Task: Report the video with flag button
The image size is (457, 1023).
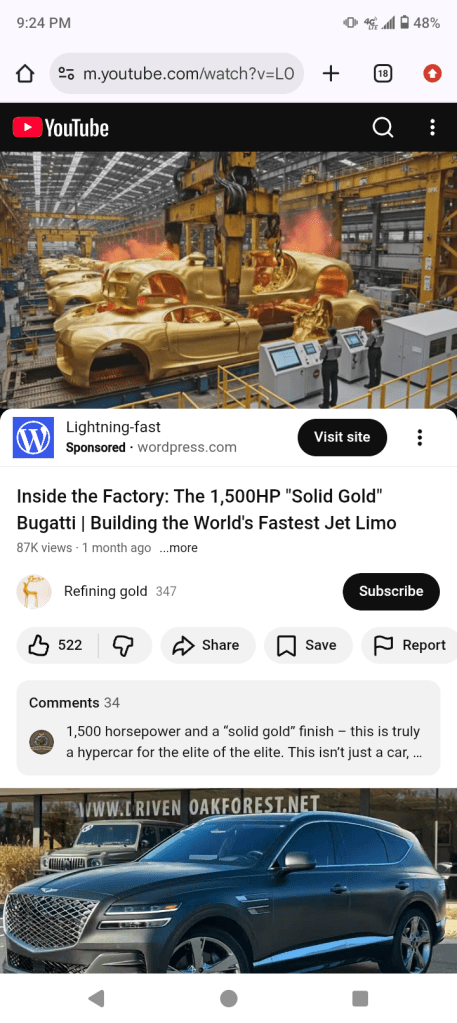Action: 409,645
